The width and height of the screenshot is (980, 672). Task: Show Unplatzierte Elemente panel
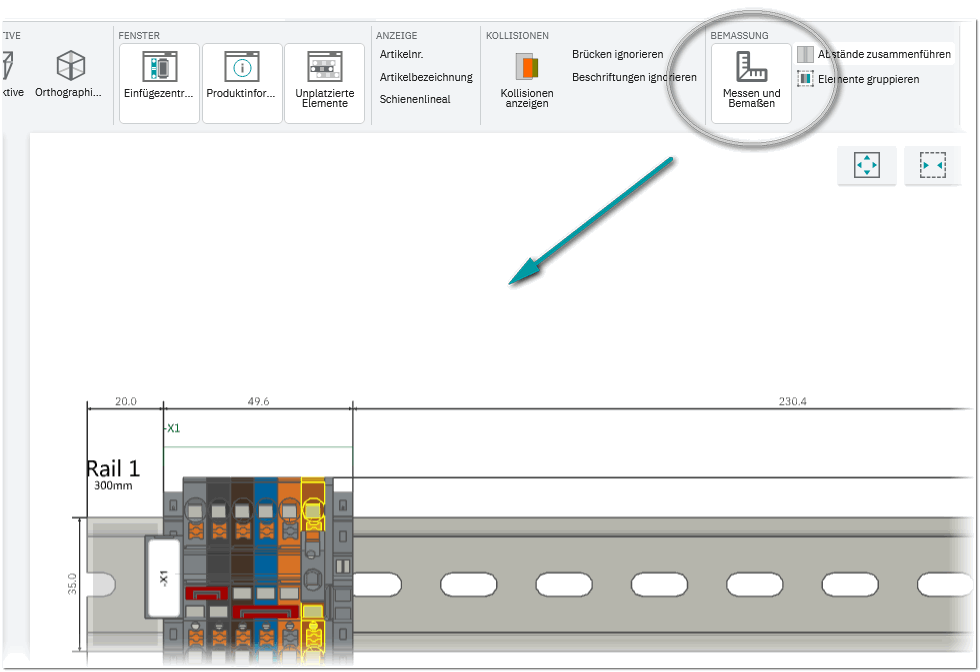tap(324, 83)
